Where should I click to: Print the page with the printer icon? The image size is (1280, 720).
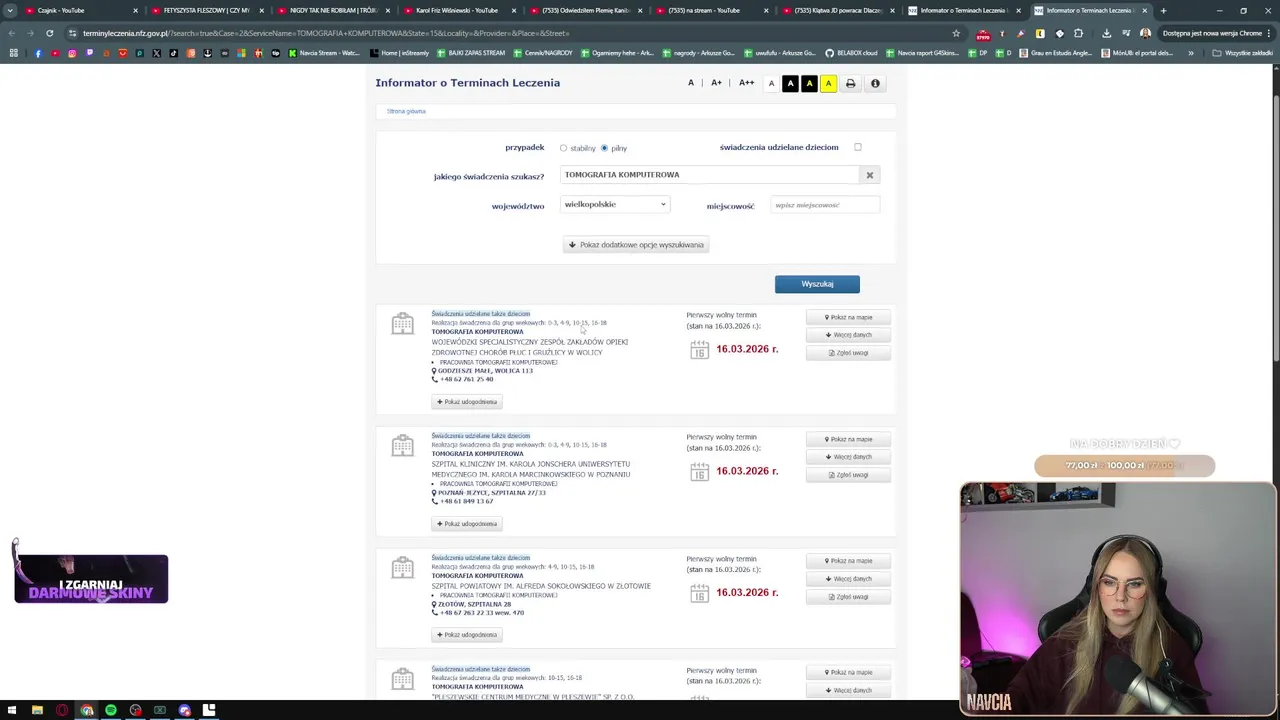pyautogui.click(x=851, y=84)
